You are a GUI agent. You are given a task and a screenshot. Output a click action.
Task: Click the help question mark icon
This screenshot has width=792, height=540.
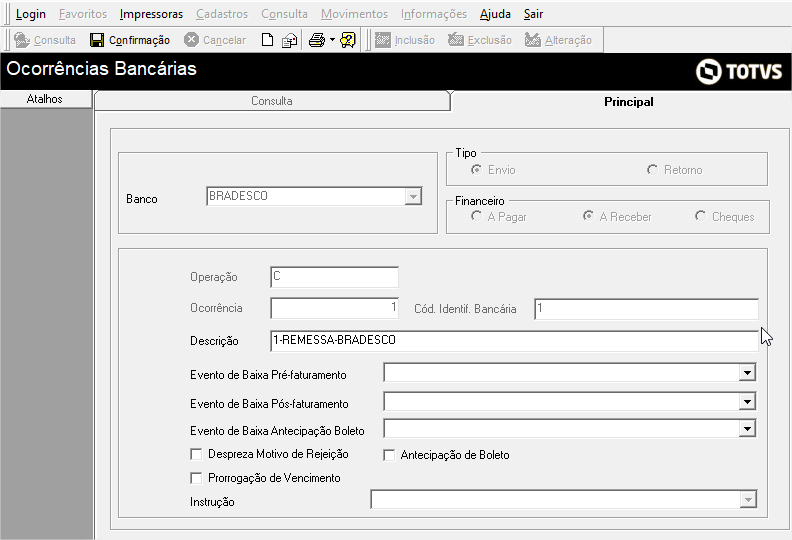pyautogui.click(x=348, y=40)
